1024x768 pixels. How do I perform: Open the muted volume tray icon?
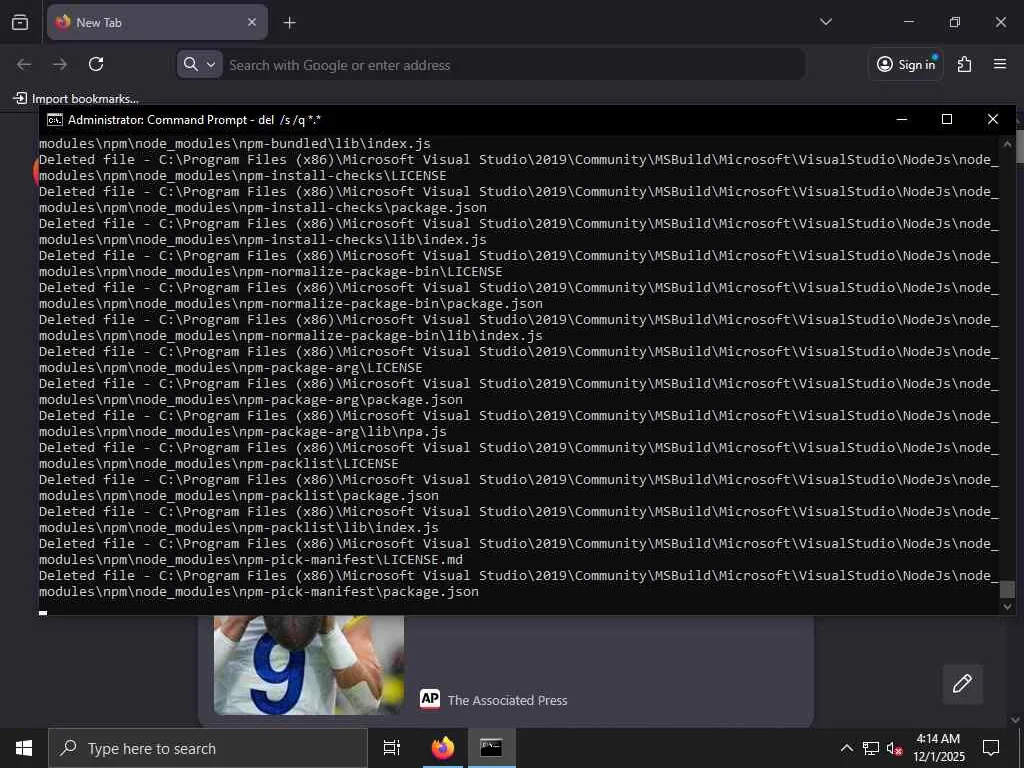(894, 748)
